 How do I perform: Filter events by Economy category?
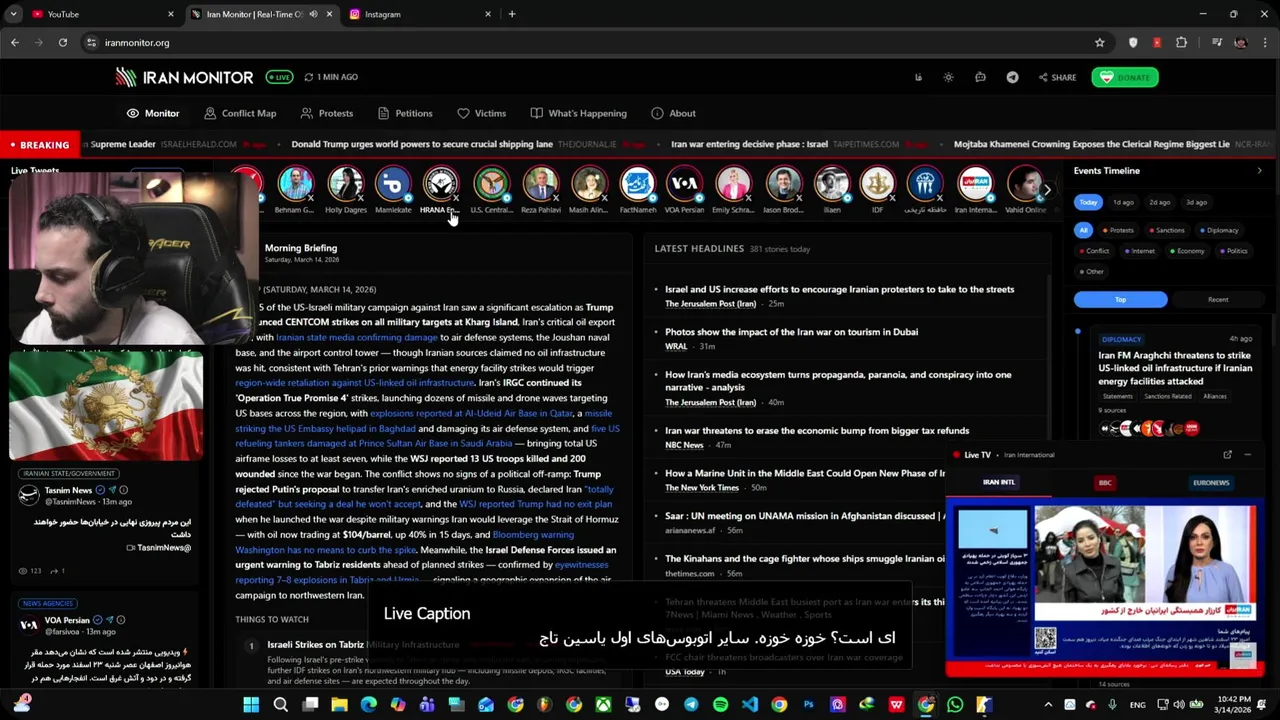[1187, 251]
